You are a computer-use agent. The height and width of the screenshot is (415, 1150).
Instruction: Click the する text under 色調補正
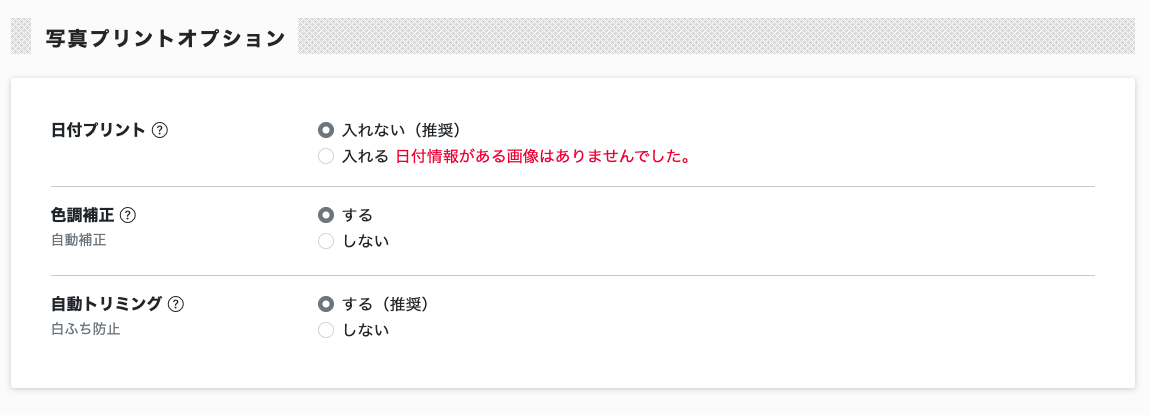(357, 216)
